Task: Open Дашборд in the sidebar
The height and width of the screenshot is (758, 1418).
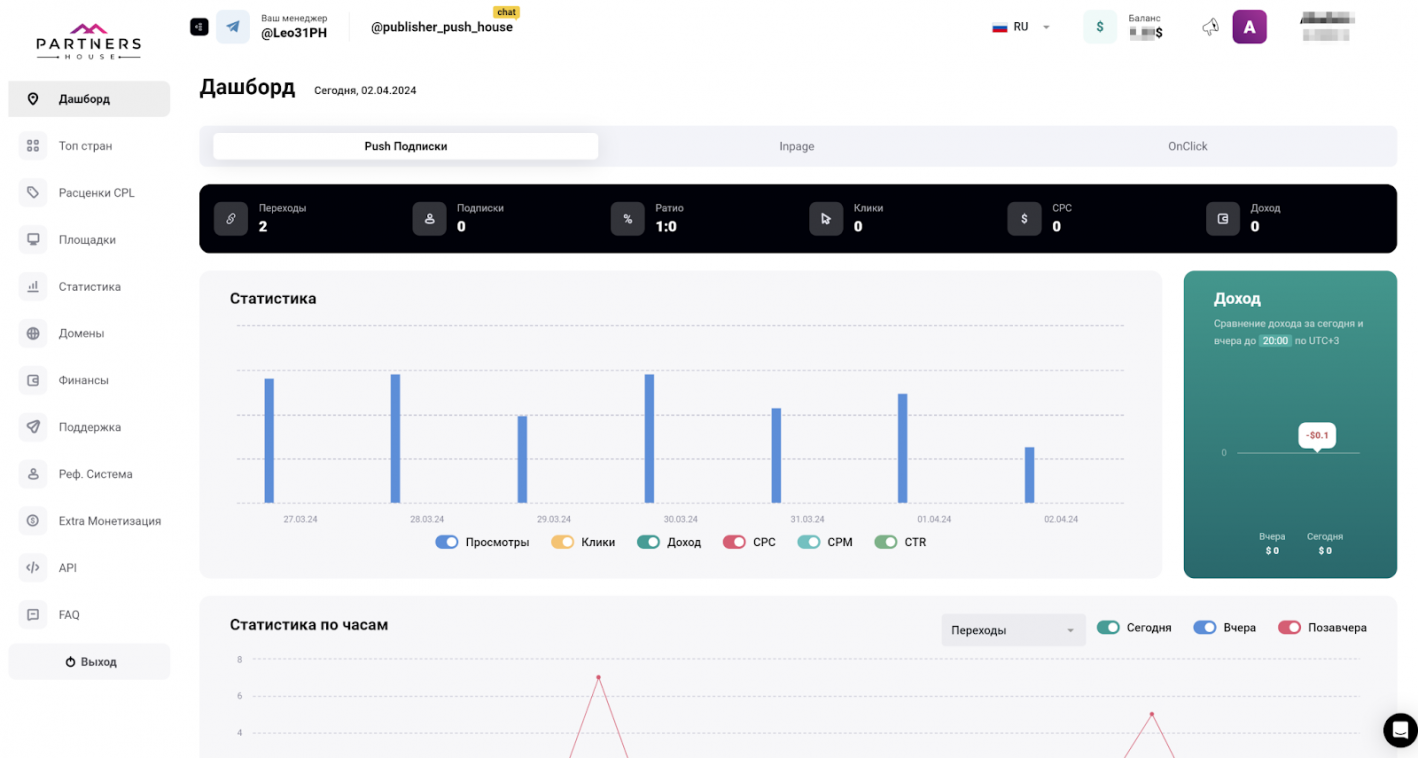Action: pyautogui.click(x=89, y=99)
